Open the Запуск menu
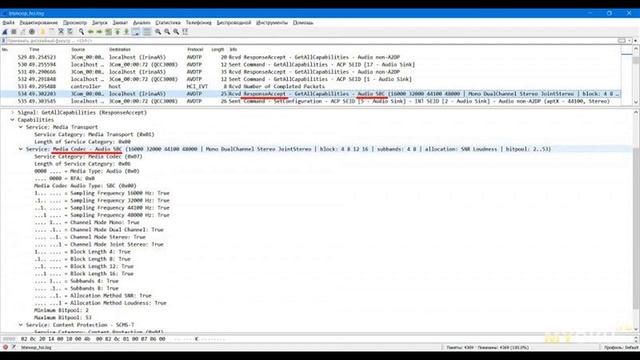 (x=100, y=23)
